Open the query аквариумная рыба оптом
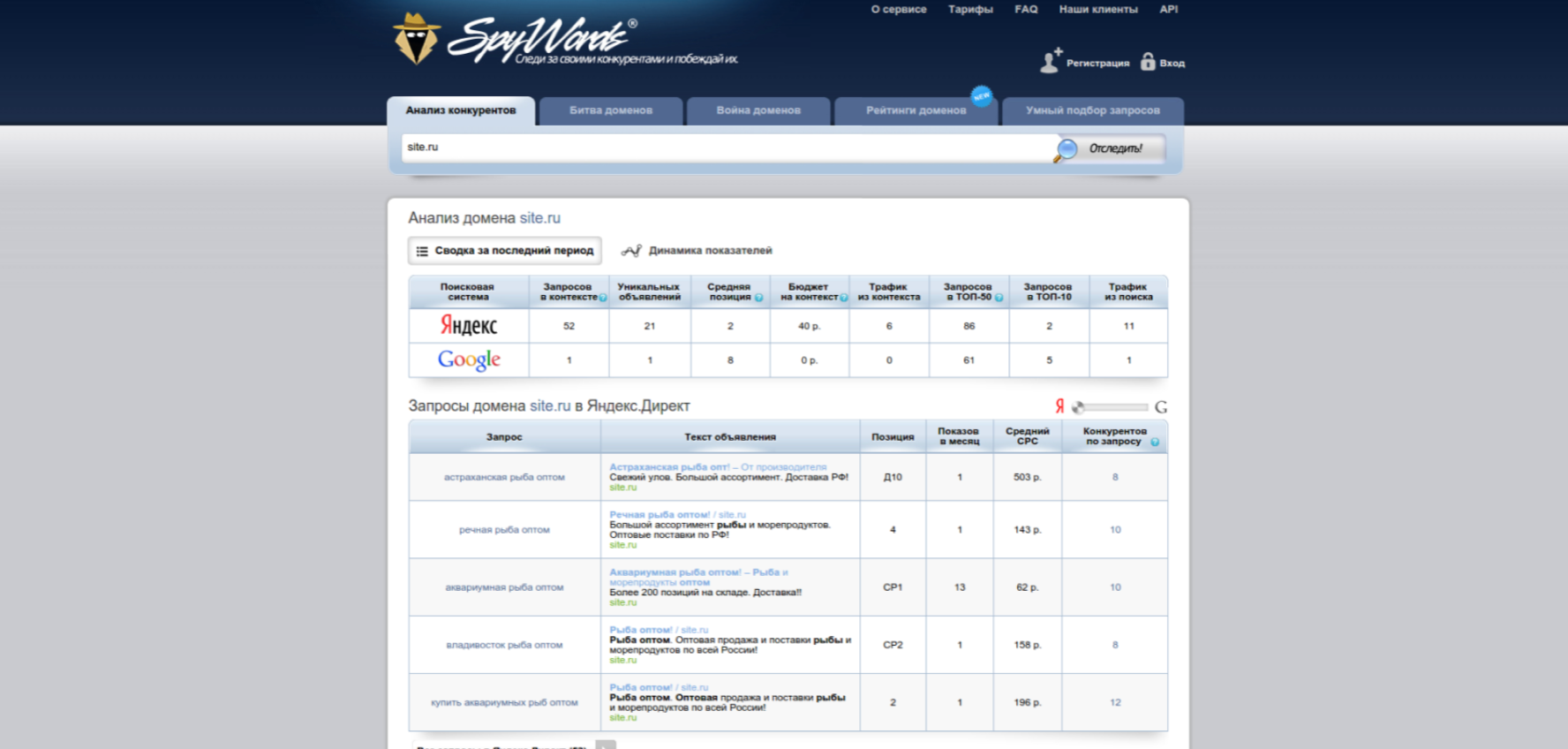1568x749 pixels. pos(504,587)
